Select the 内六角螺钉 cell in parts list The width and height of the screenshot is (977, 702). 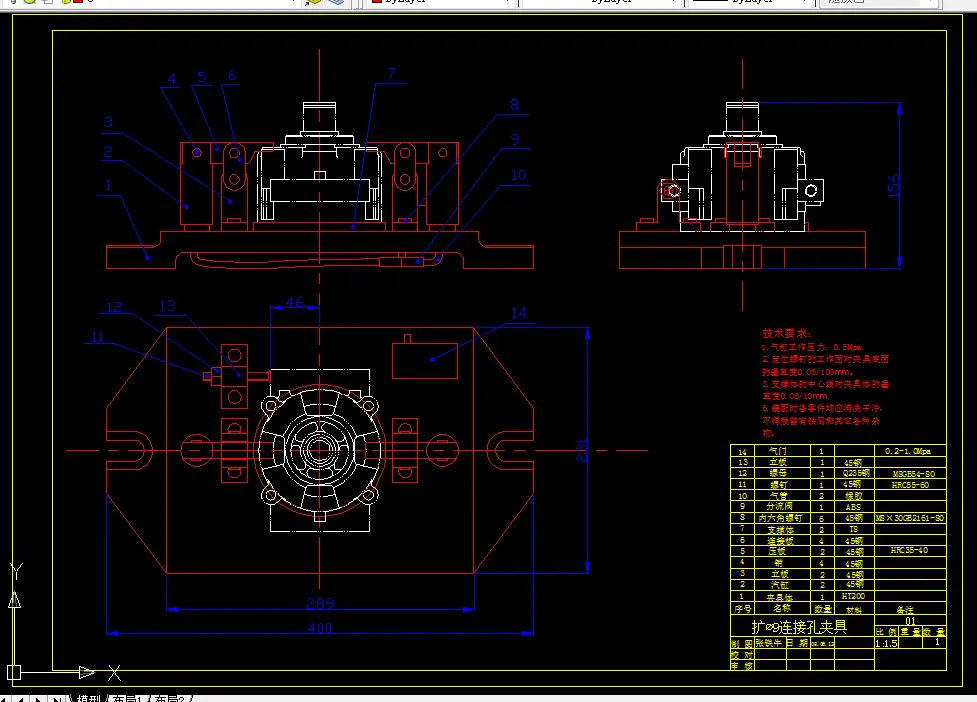point(780,518)
